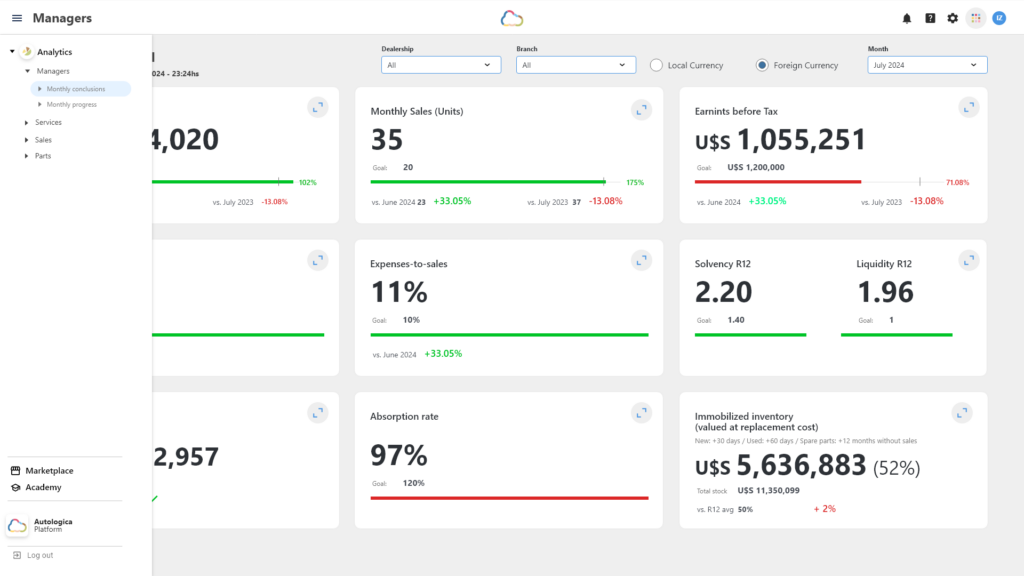Open the help question mark icon
The height and width of the screenshot is (576, 1024).
930,18
